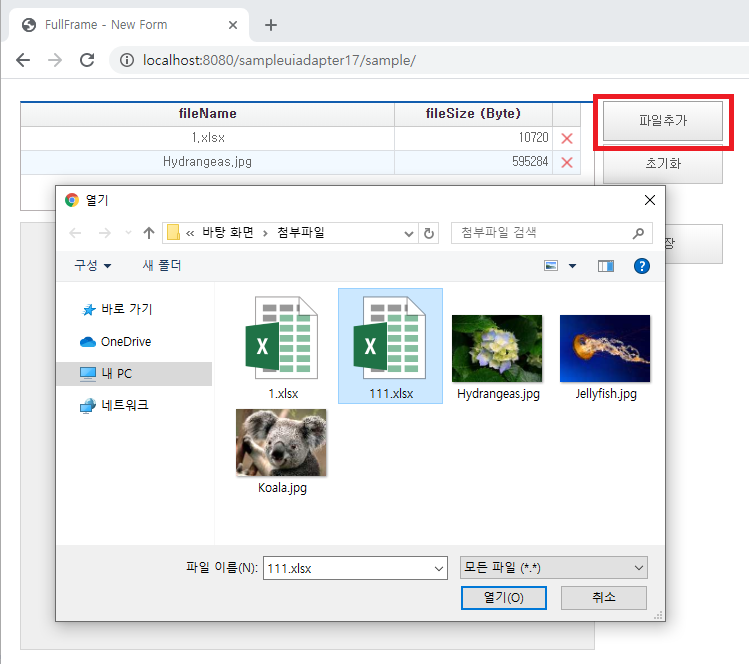
Task: Open the help icon in file dialog
Action: click(642, 266)
